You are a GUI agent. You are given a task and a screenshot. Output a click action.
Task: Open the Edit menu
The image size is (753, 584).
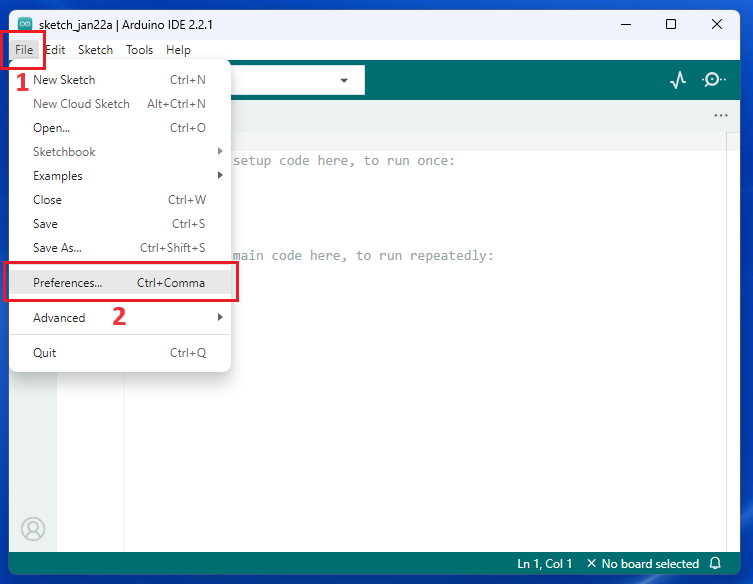[x=55, y=50]
